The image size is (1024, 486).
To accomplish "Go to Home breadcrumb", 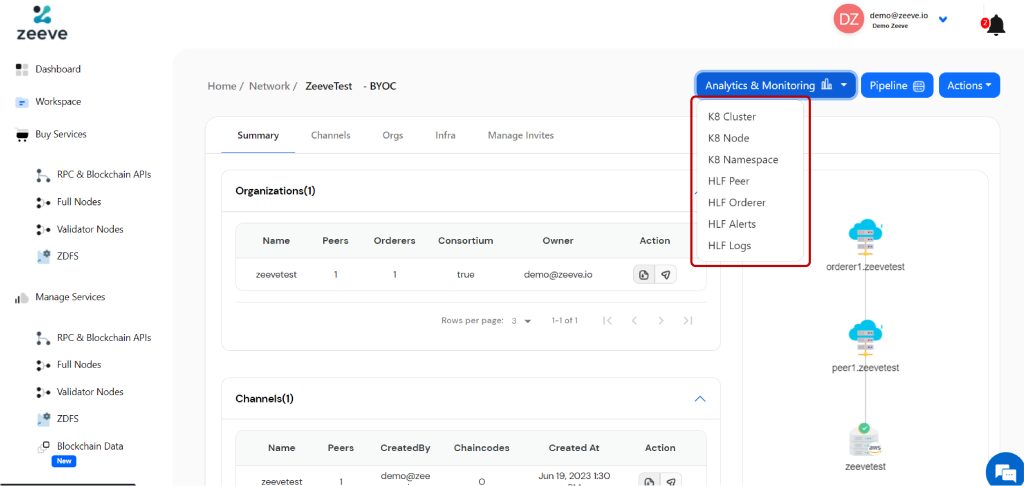I will tap(222, 86).
